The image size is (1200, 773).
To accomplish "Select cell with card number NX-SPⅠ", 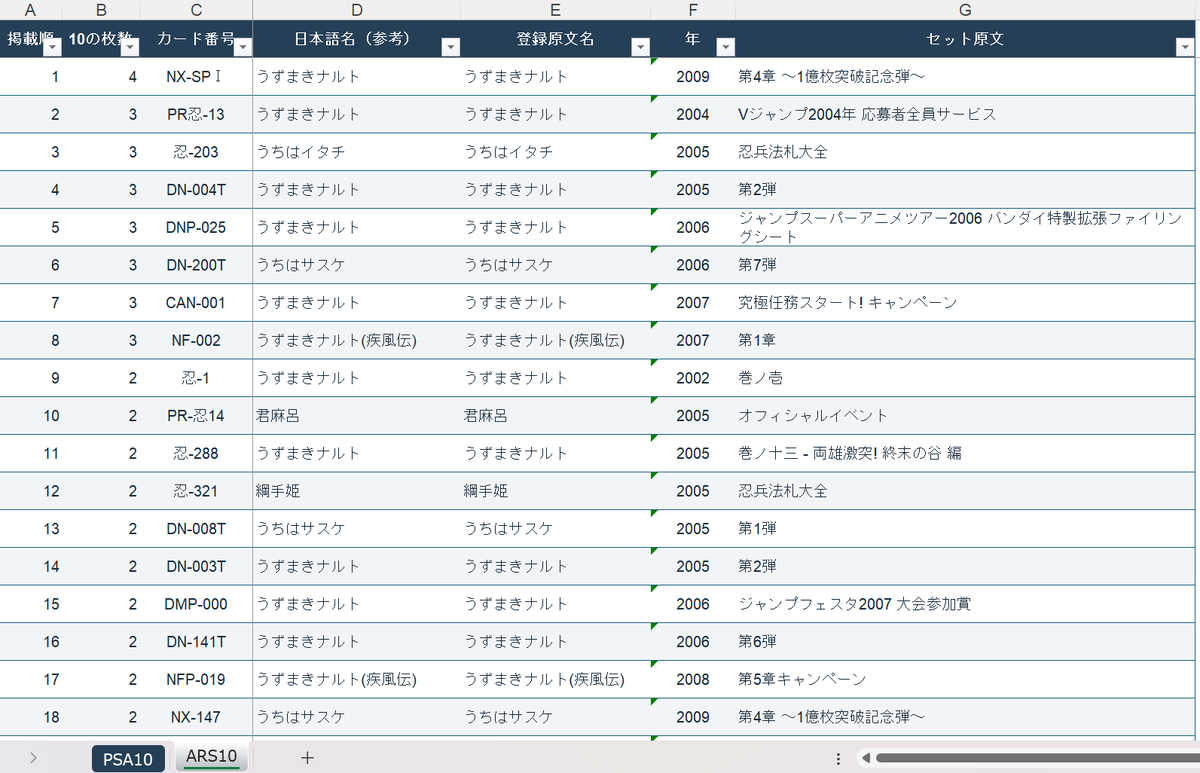I will pos(196,77).
